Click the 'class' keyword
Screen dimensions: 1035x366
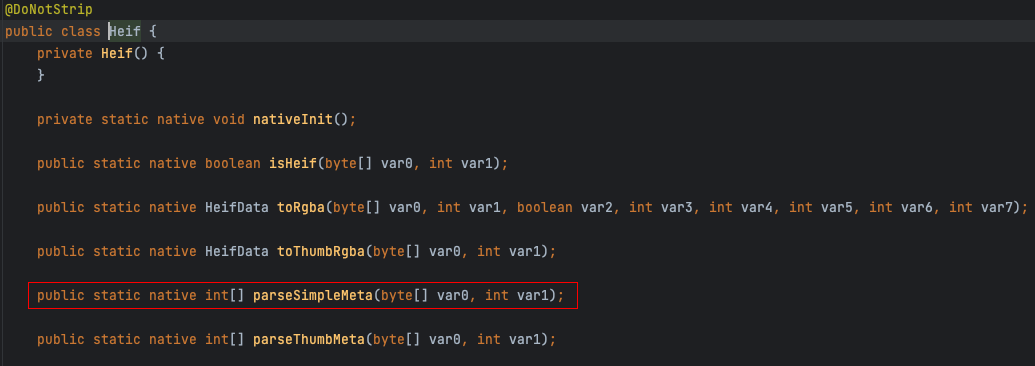point(81,31)
